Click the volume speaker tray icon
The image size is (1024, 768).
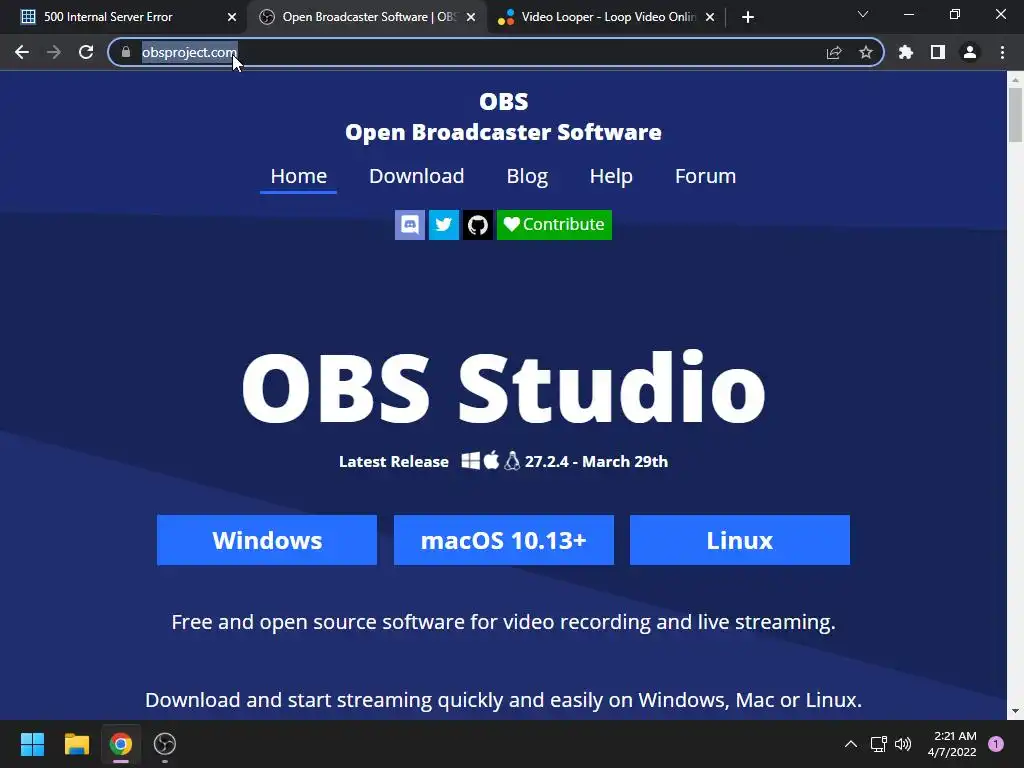[903, 744]
